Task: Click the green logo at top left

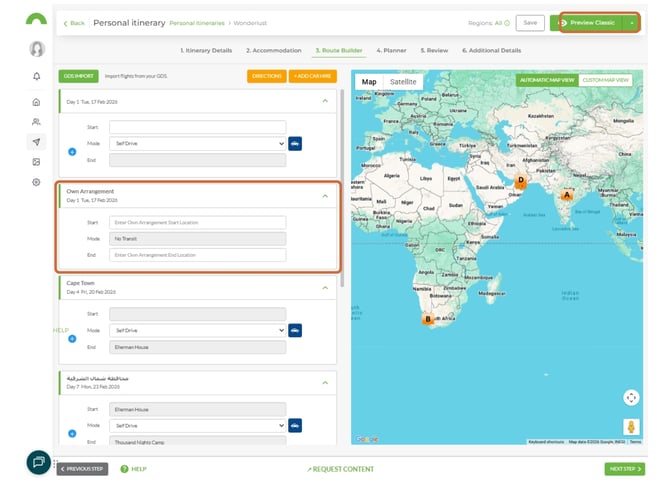Action: pos(36,19)
